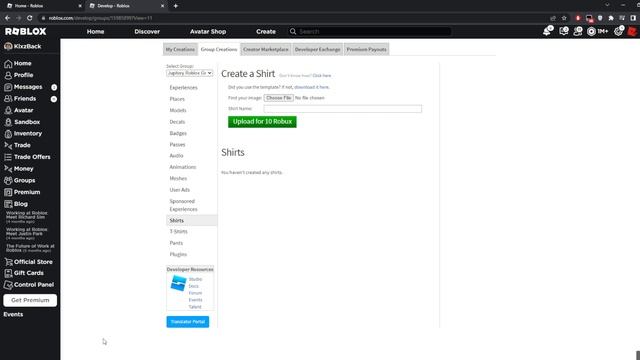This screenshot has height=360, width=640.
Task: Click Upload for 10 Robux button
Action: tap(262, 122)
